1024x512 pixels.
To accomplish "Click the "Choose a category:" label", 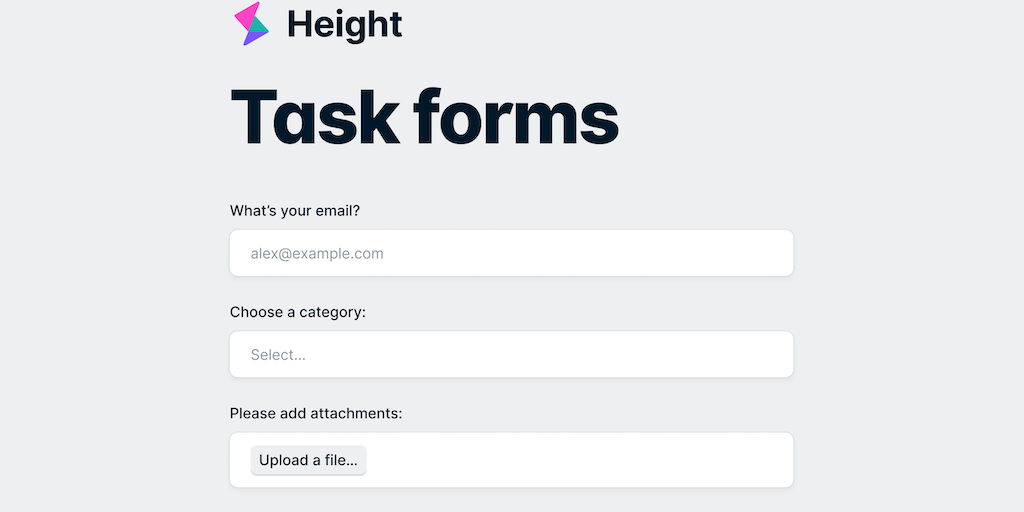I will tap(298, 312).
